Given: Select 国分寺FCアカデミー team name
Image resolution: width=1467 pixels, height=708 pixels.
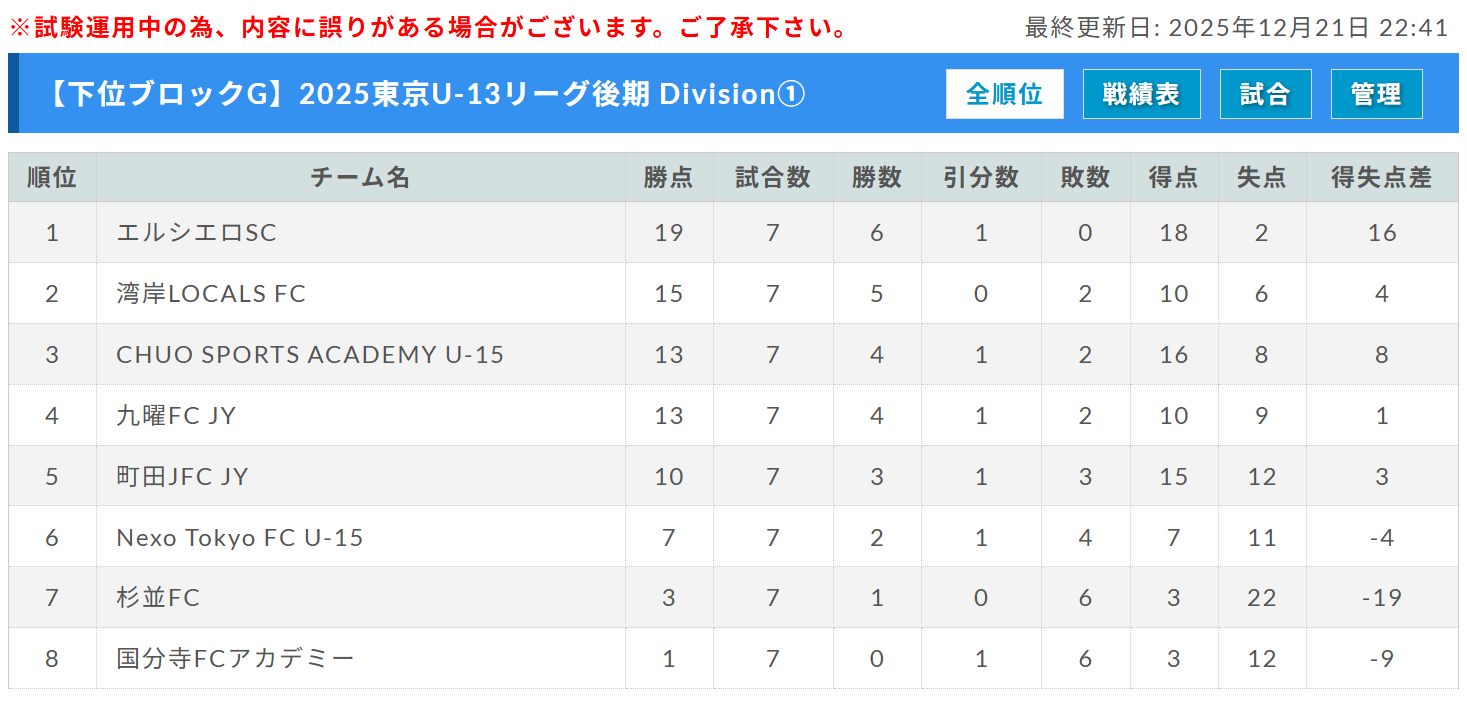Looking at the screenshot, I should [x=235, y=659].
